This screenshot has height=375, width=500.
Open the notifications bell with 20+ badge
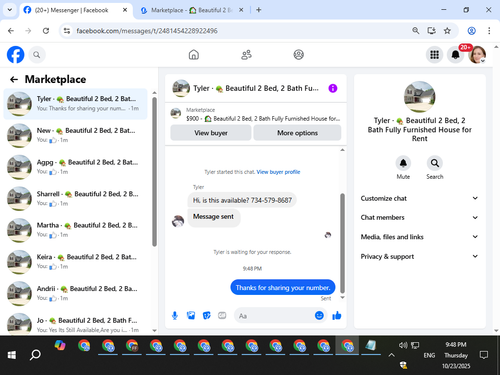point(456,55)
